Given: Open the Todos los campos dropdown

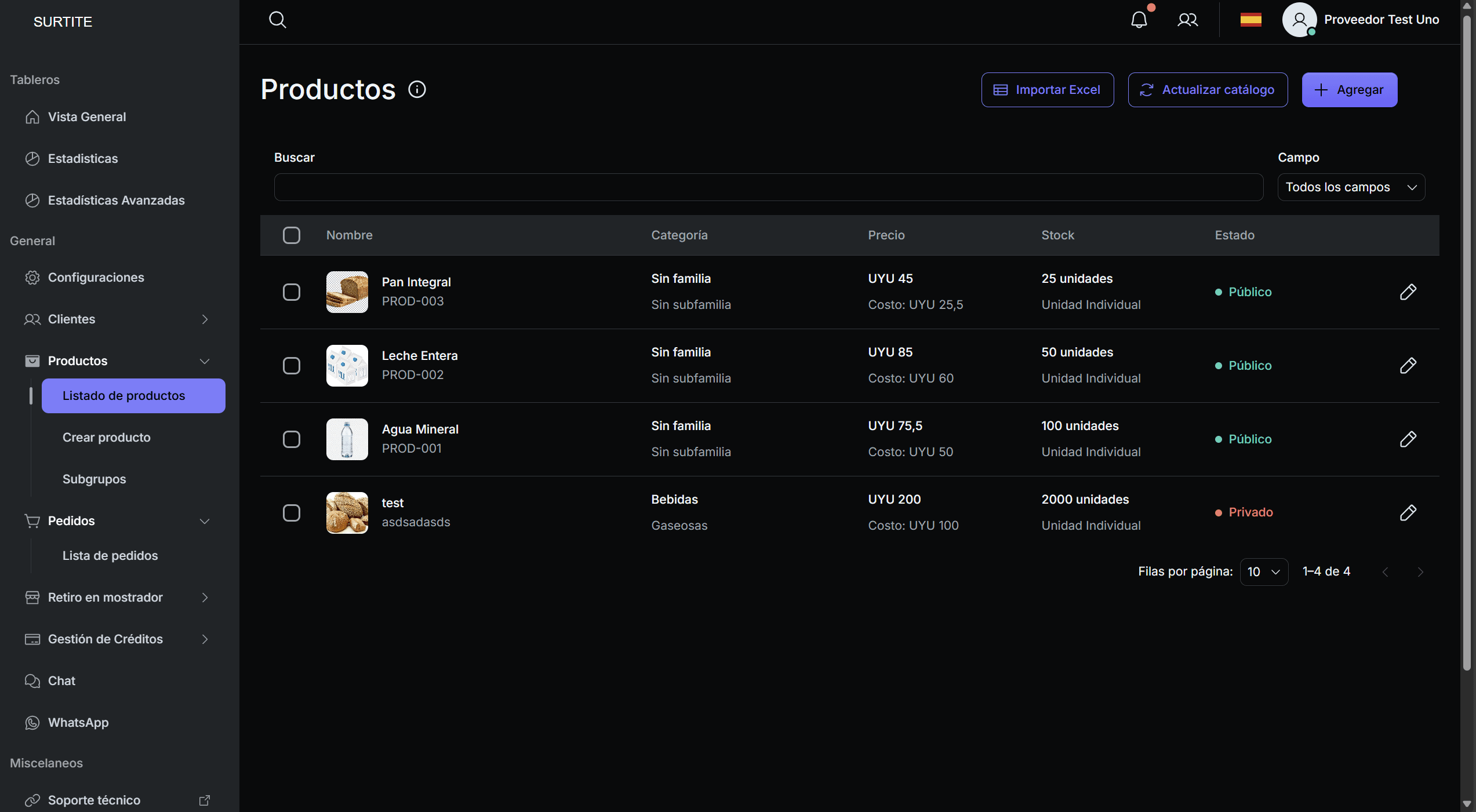Looking at the screenshot, I should click(x=1351, y=187).
